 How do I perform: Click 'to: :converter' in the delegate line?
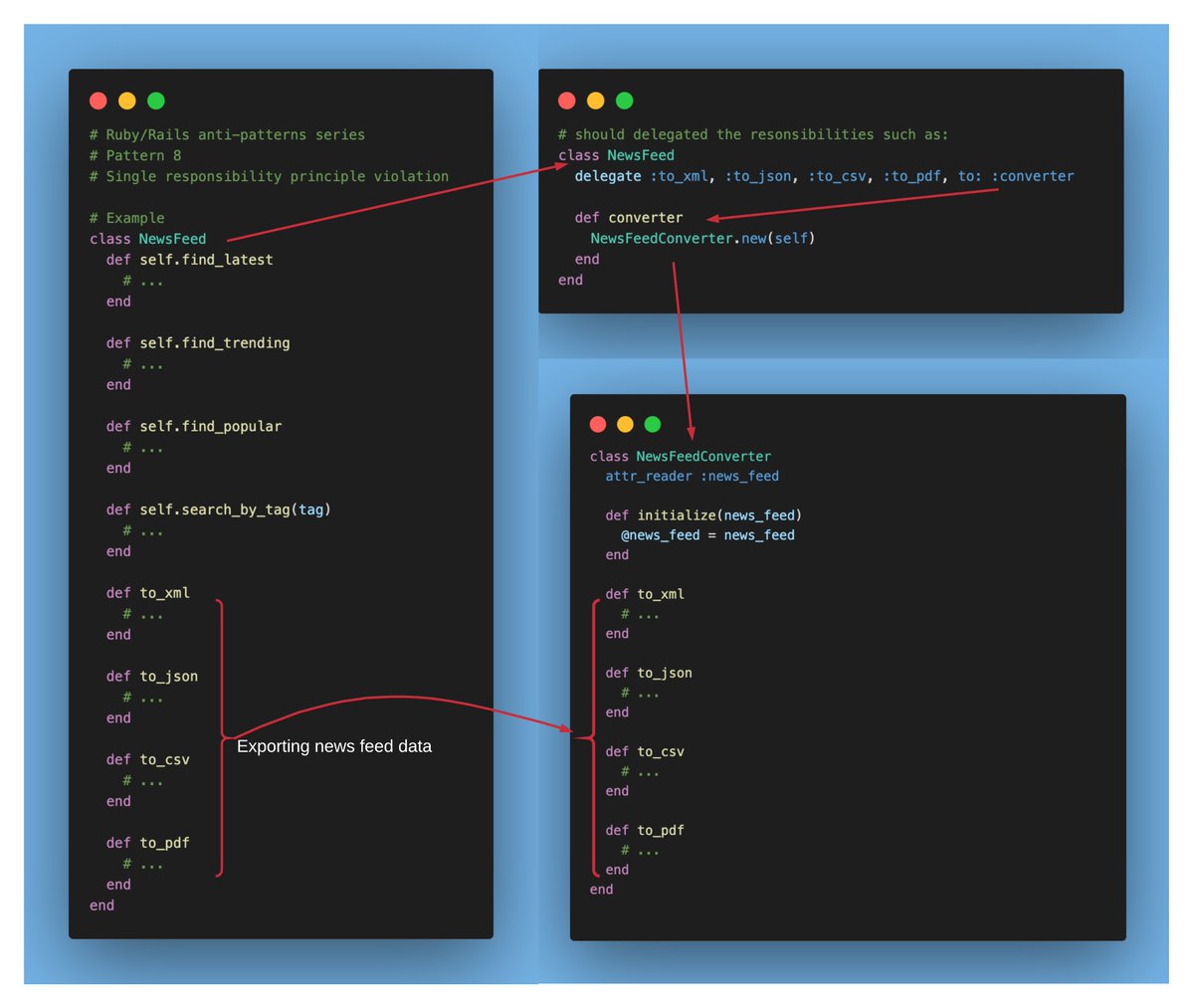tap(1016, 176)
